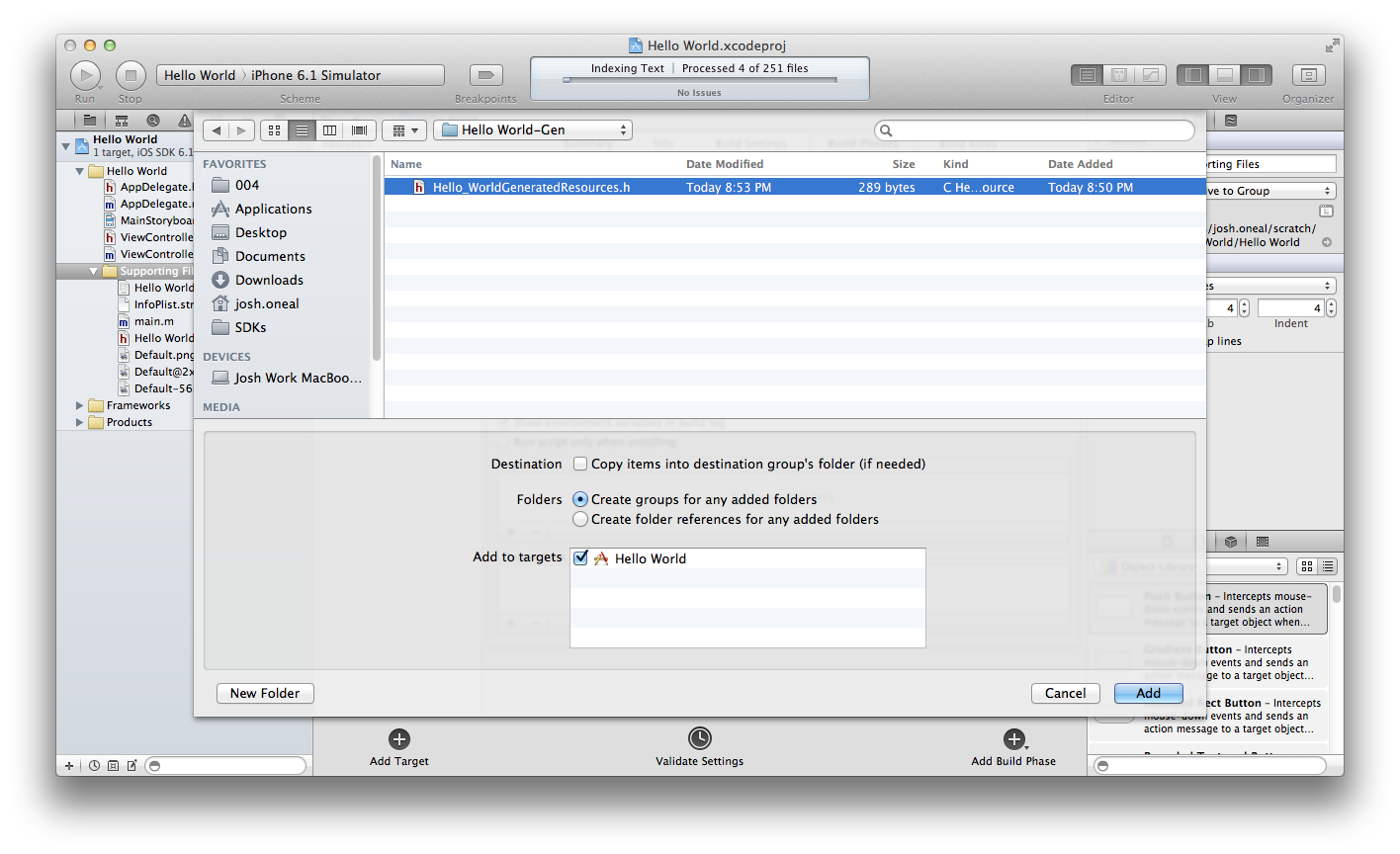Expand the Frameworks group in navigator
Viewport: 1400px width, 854px height.
point(80,405)
